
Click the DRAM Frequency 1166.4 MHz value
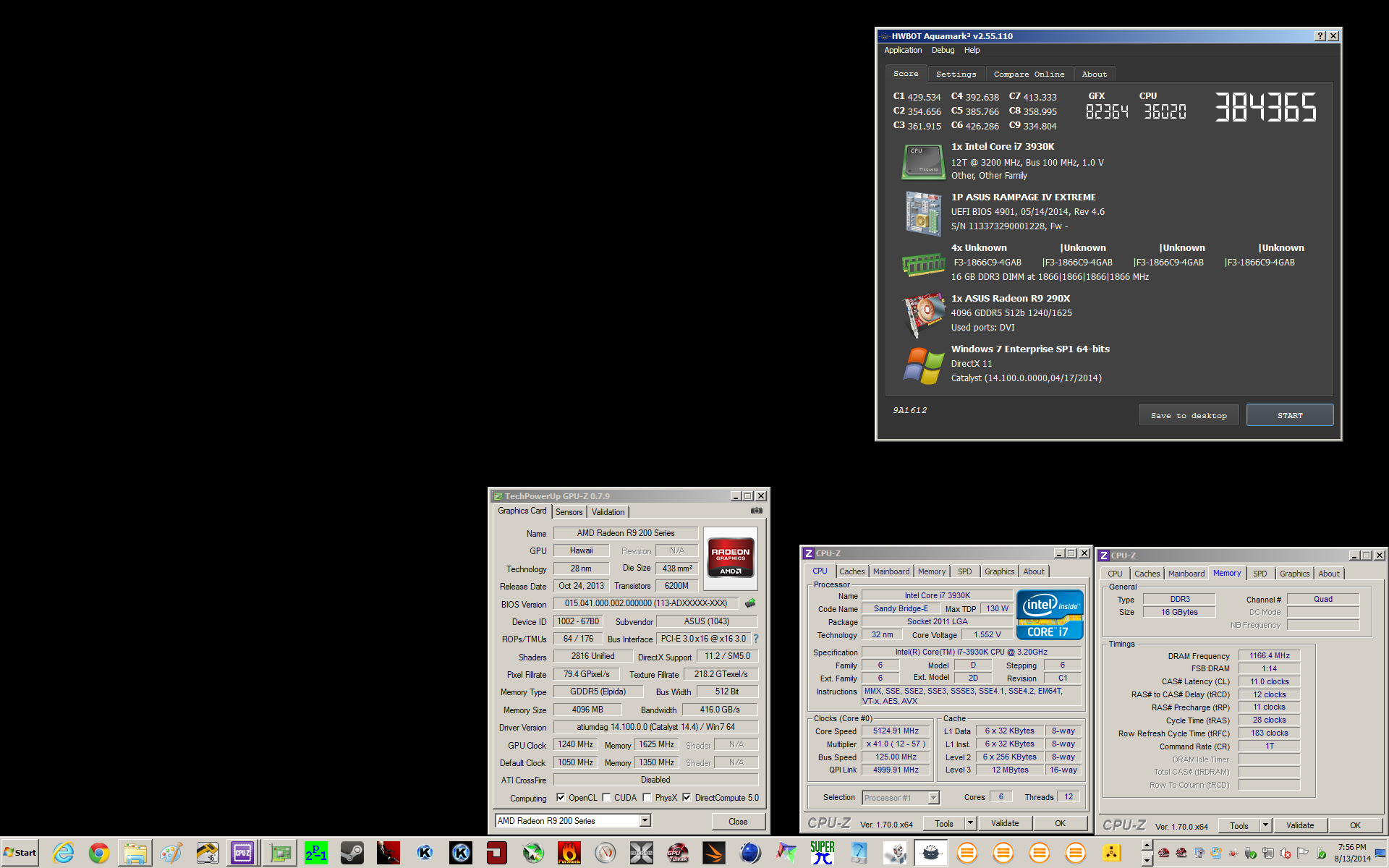tap(1269, 655)
